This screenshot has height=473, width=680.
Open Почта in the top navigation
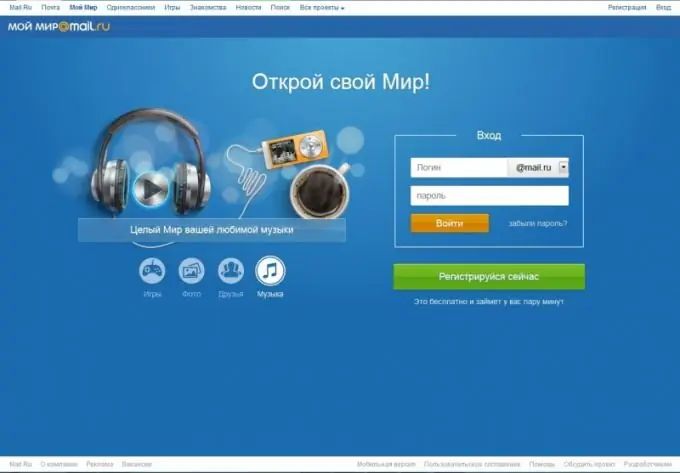[50, 7]
